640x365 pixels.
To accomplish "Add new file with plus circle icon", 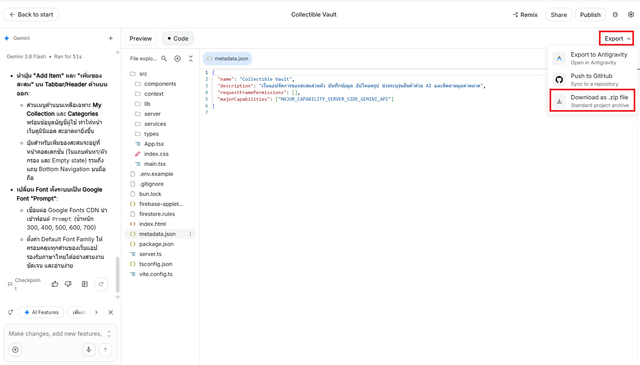I will point(178,59).
